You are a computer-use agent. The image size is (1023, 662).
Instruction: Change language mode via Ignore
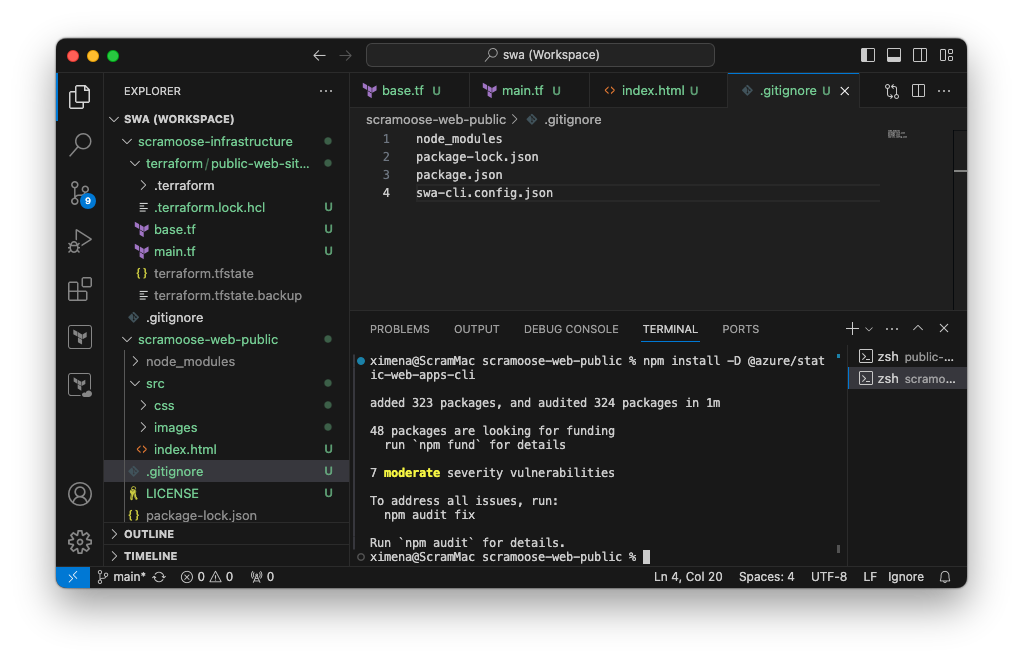[x=906, y=577]
